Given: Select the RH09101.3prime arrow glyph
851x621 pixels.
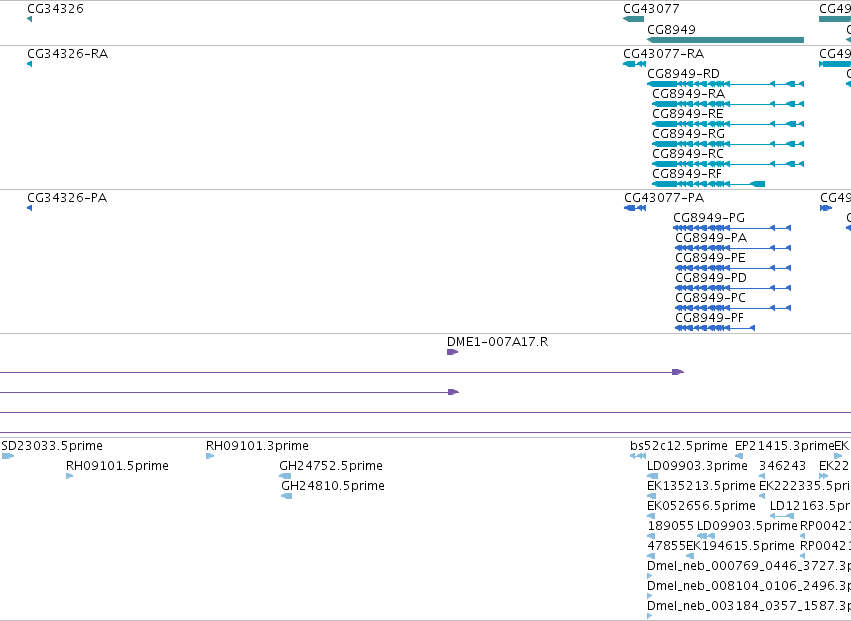Looking at the screenshot, I should [210, 457].
